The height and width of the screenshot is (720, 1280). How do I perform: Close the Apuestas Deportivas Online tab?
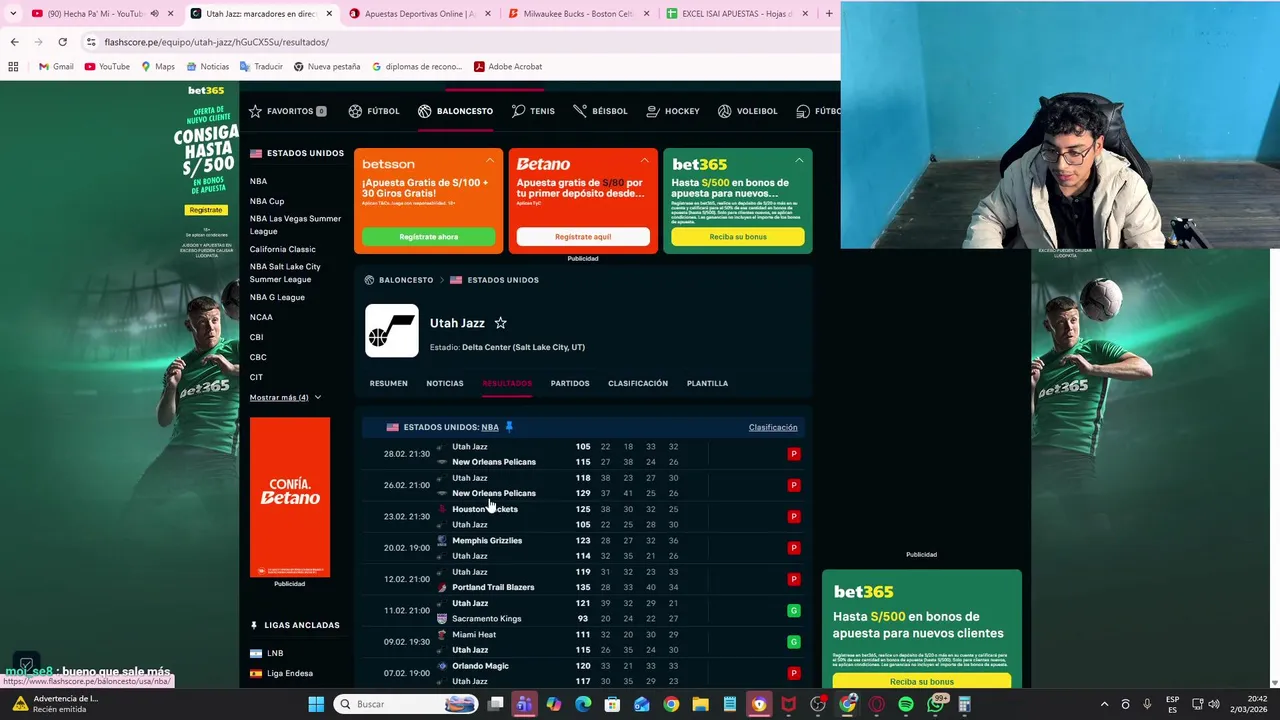click(x=487, y=14)
